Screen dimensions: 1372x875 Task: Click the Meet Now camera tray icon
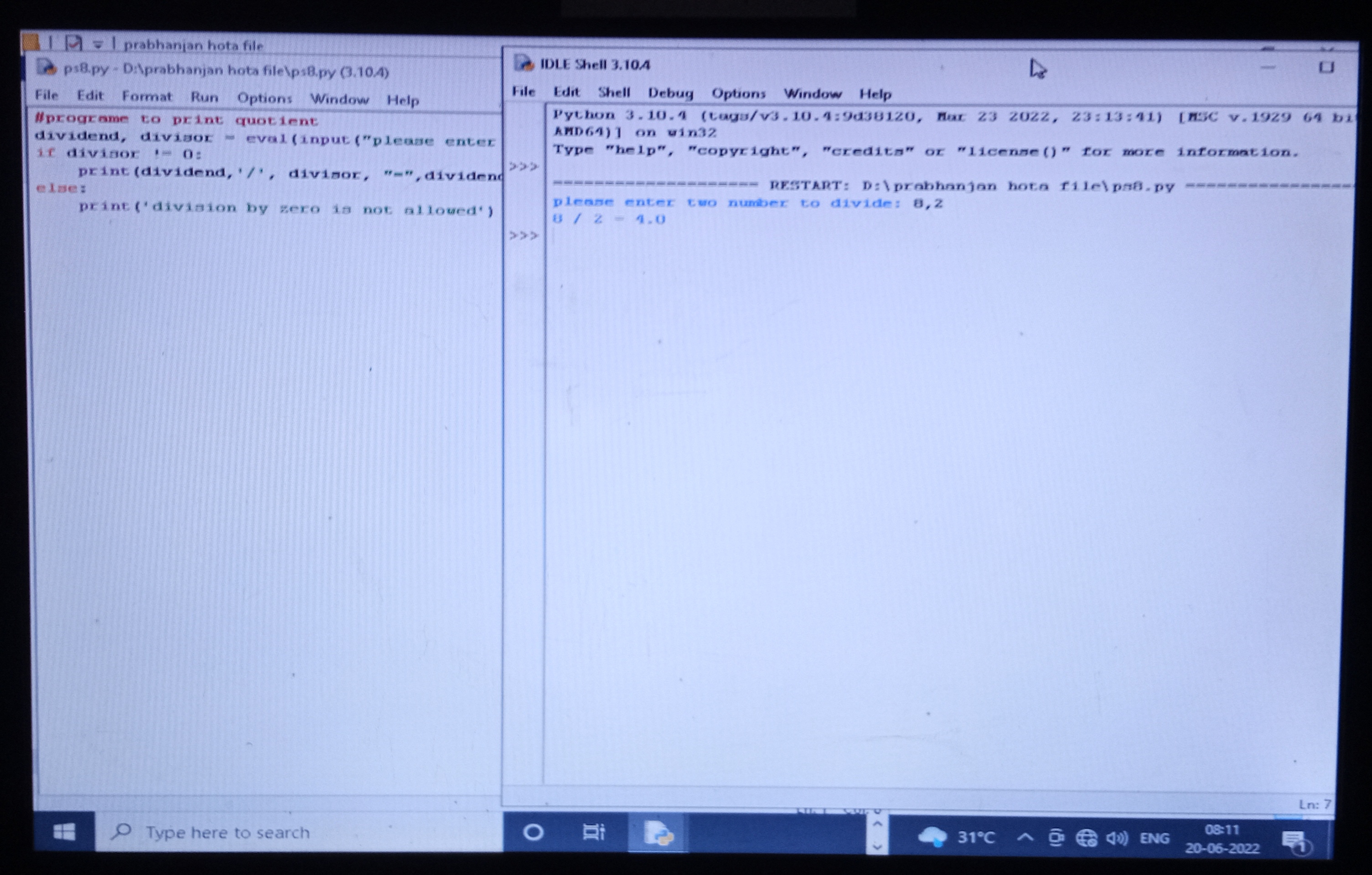coord(1056,838)
